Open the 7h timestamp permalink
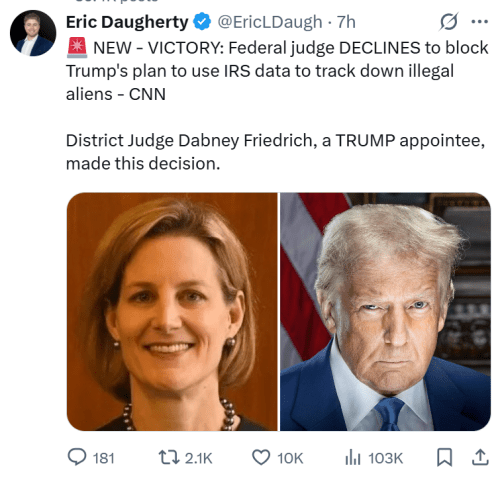Viewport: 500px width, 478px height. tap(346, 22)
